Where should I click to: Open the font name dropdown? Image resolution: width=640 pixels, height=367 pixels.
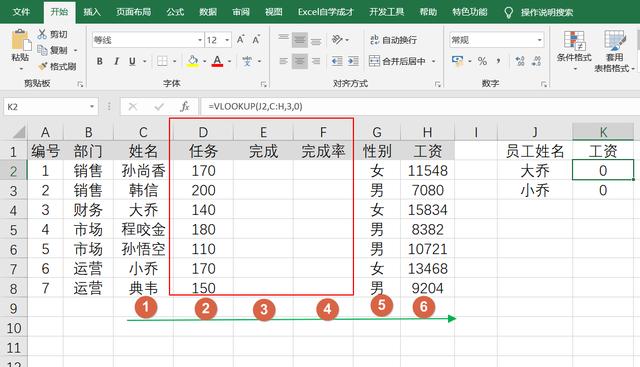click(200, 40)
